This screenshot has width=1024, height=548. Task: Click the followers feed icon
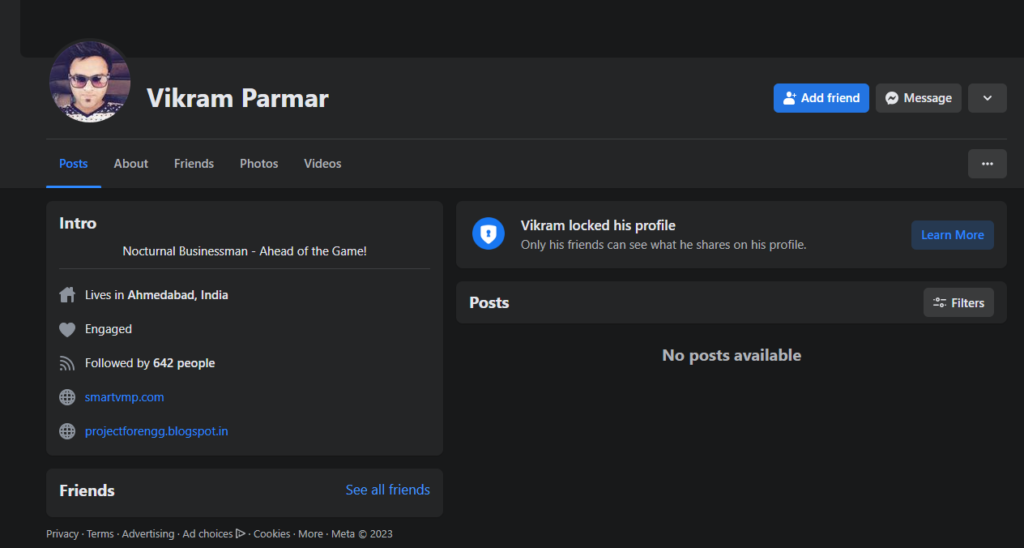click(67, 363)
